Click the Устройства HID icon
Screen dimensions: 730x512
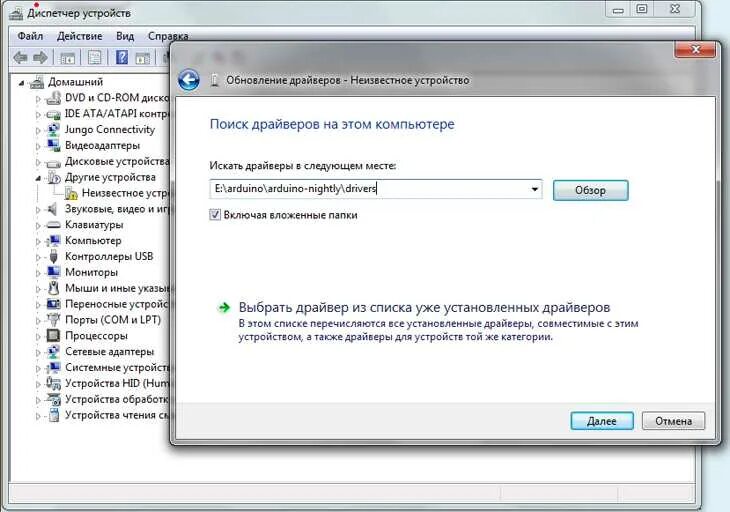54,384
